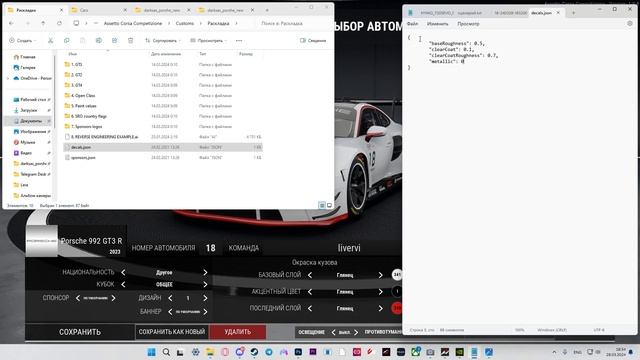
Task: Previous ДИЗАЙН number arrow
Action: 170,298
